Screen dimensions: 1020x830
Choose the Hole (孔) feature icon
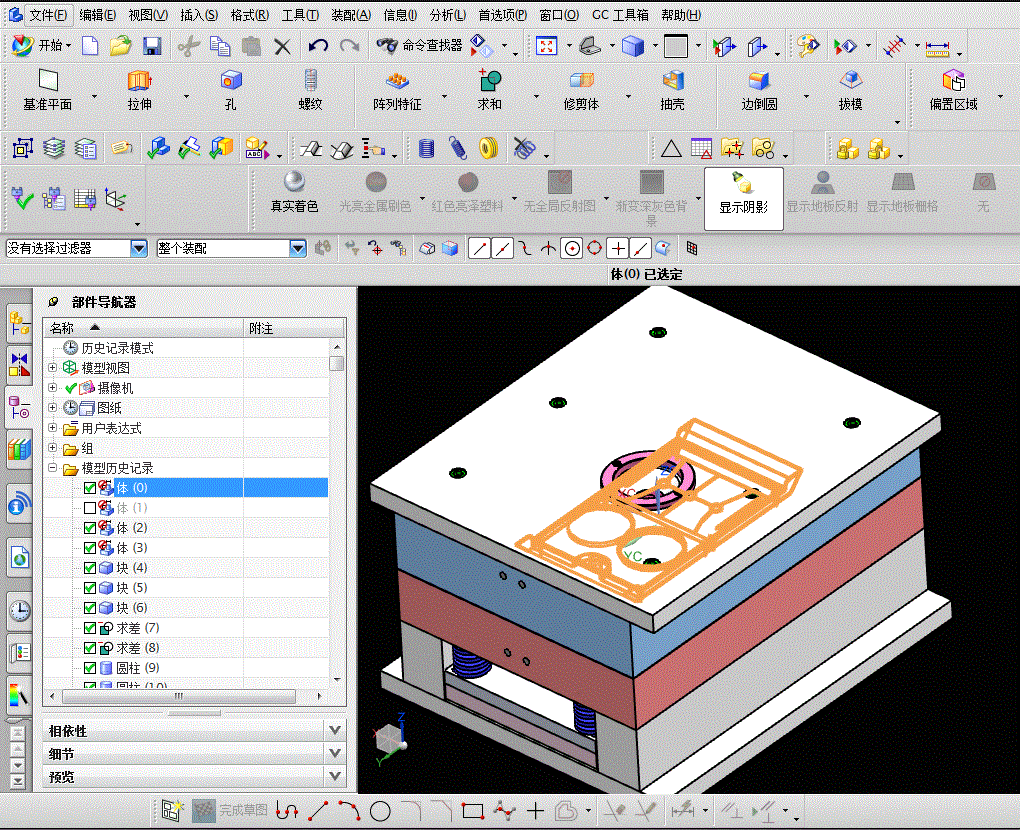point(231,81)
